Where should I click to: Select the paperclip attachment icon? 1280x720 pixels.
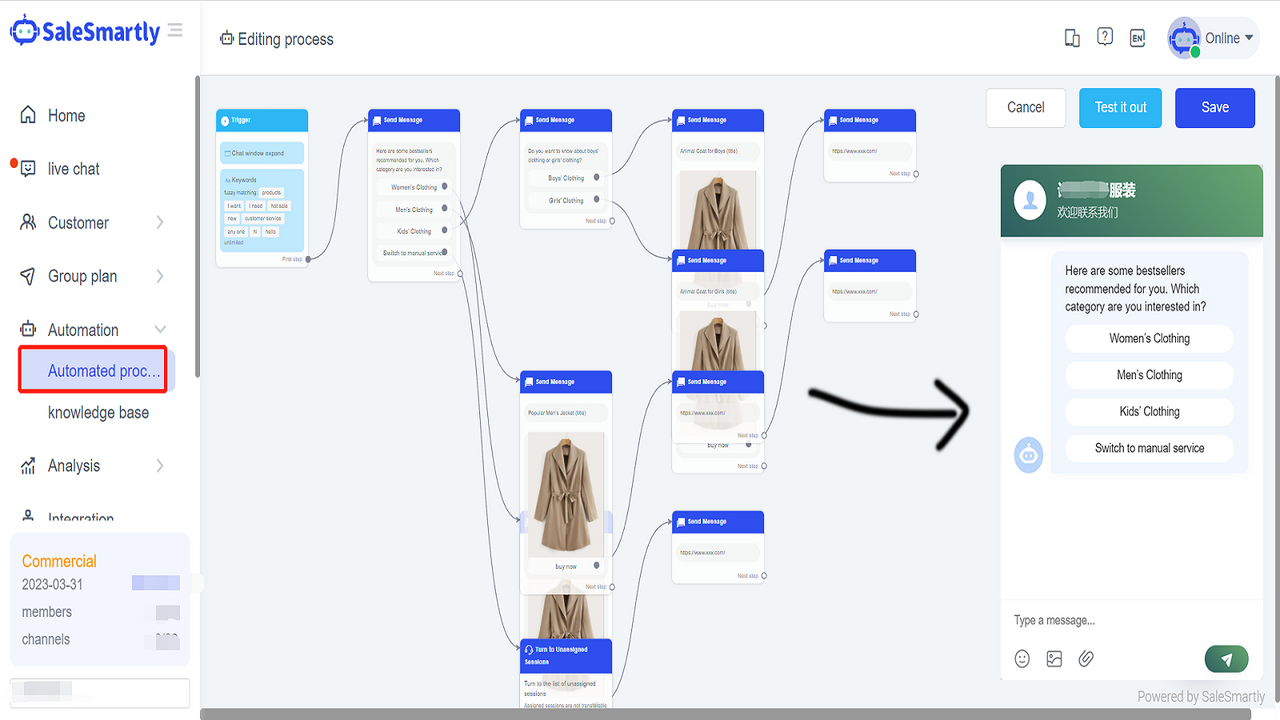click(x=1086, y=658)
